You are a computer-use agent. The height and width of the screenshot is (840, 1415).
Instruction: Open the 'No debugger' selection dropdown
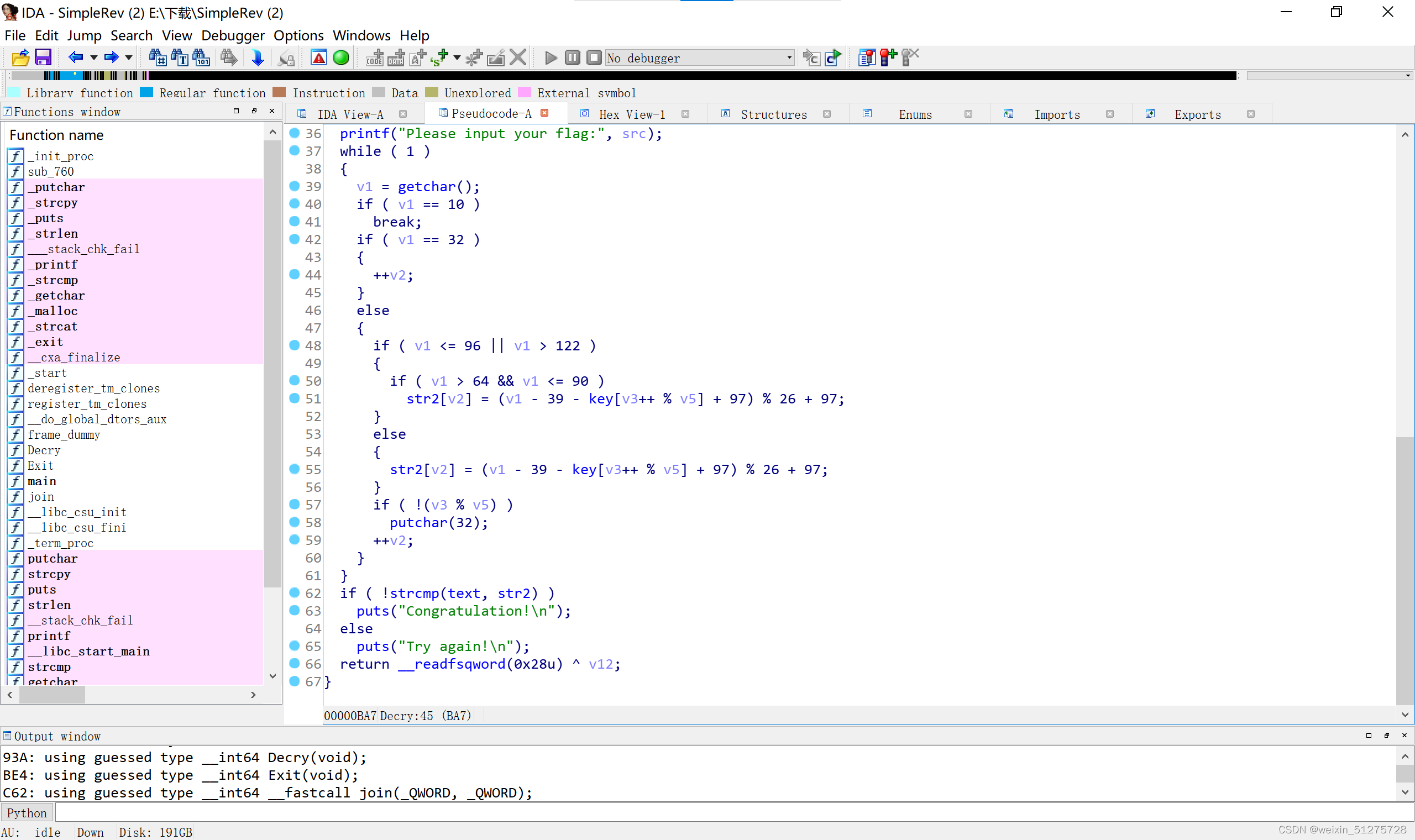700,57
